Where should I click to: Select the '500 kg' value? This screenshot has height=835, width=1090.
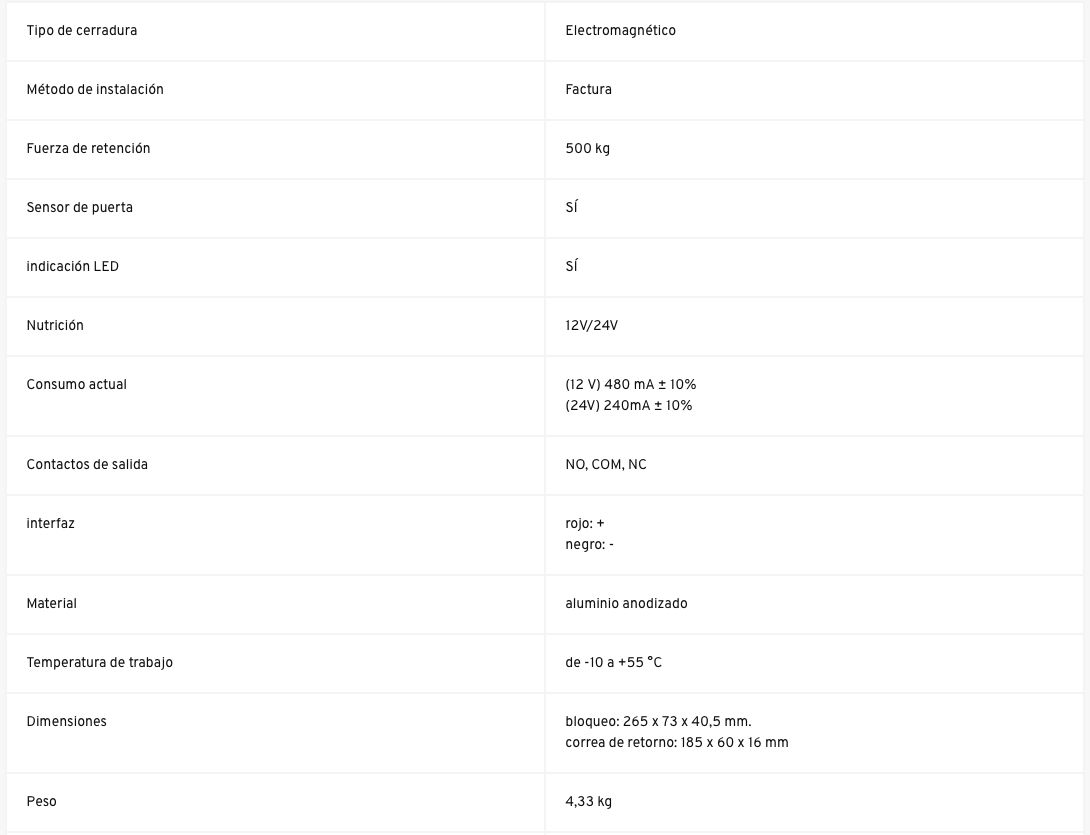587,149
